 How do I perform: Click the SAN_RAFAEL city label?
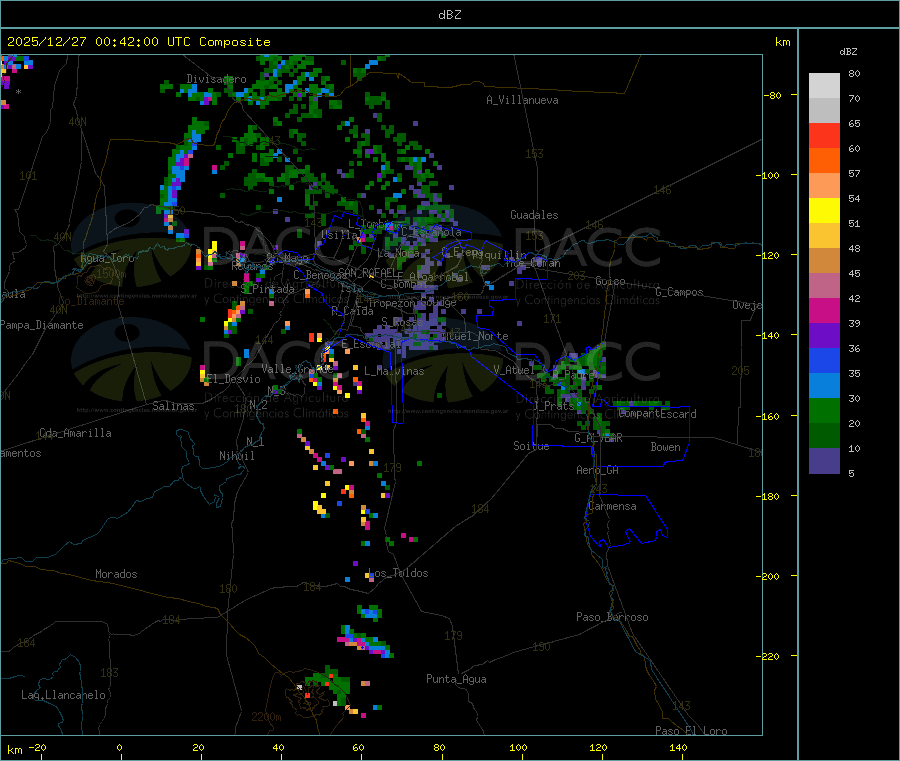click(370, 272)
